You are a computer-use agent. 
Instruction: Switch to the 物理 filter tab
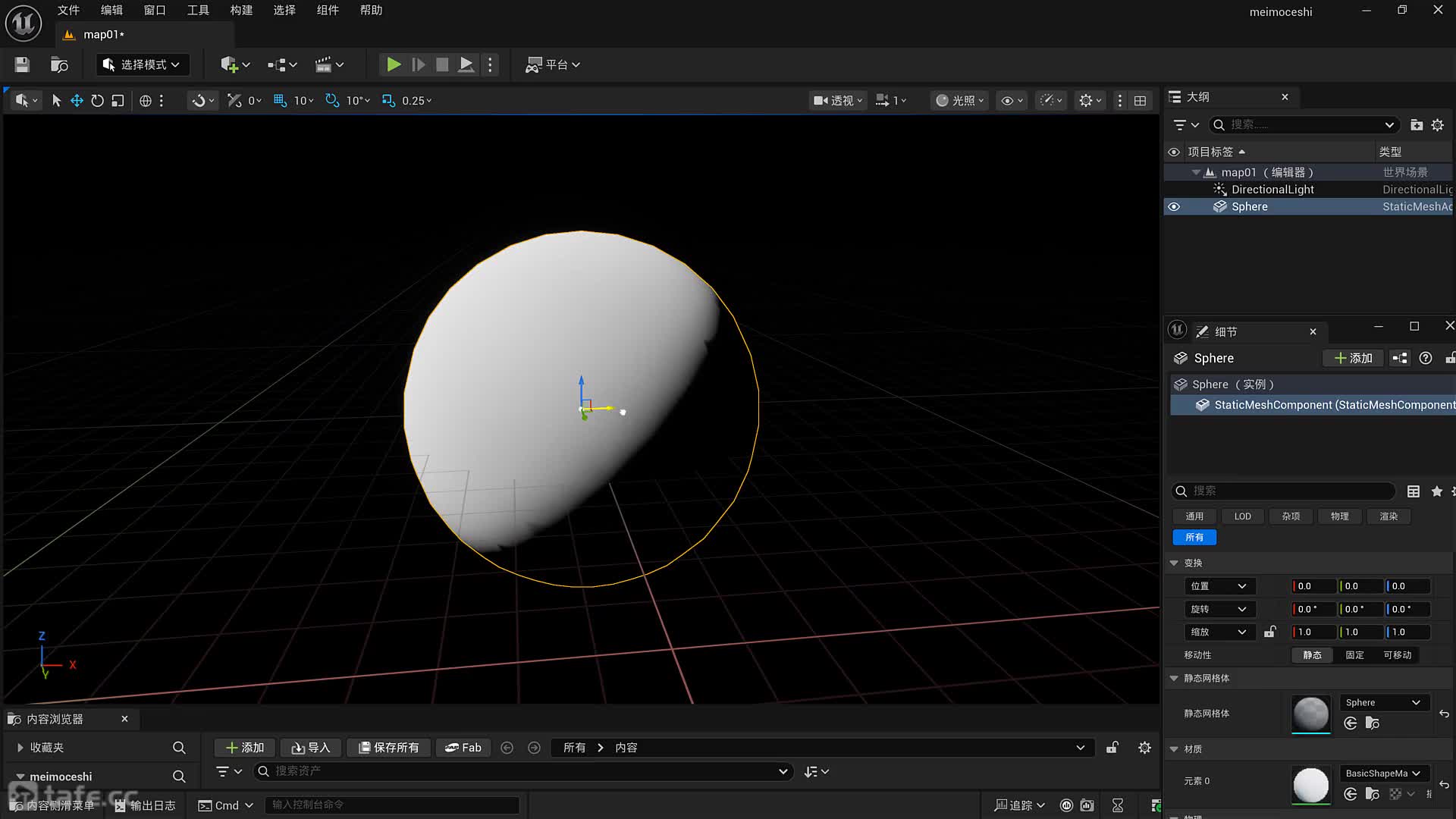click(1339, 516)
